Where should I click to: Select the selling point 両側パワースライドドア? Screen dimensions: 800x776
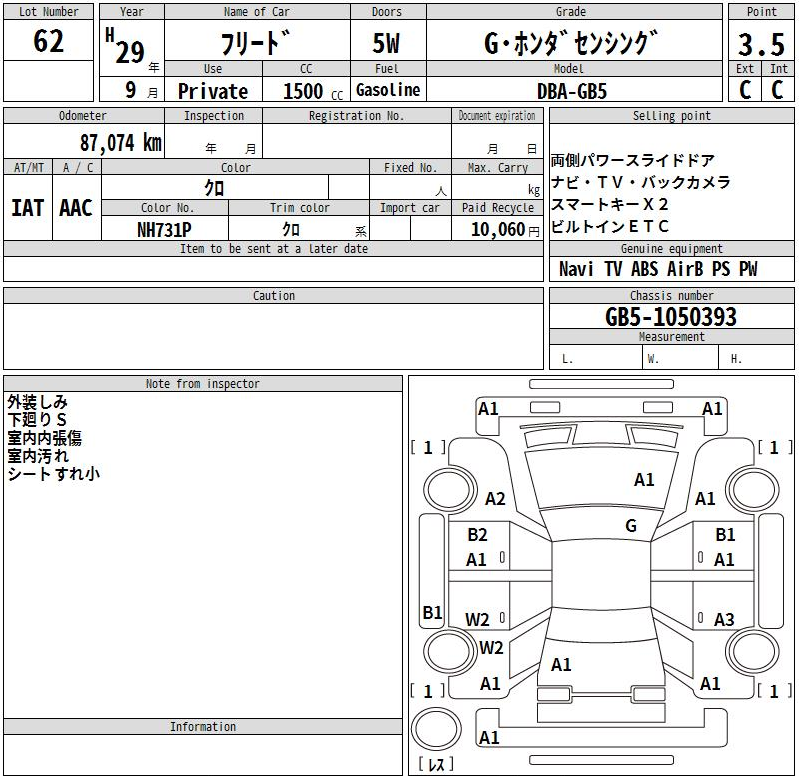tap(633, 160)
